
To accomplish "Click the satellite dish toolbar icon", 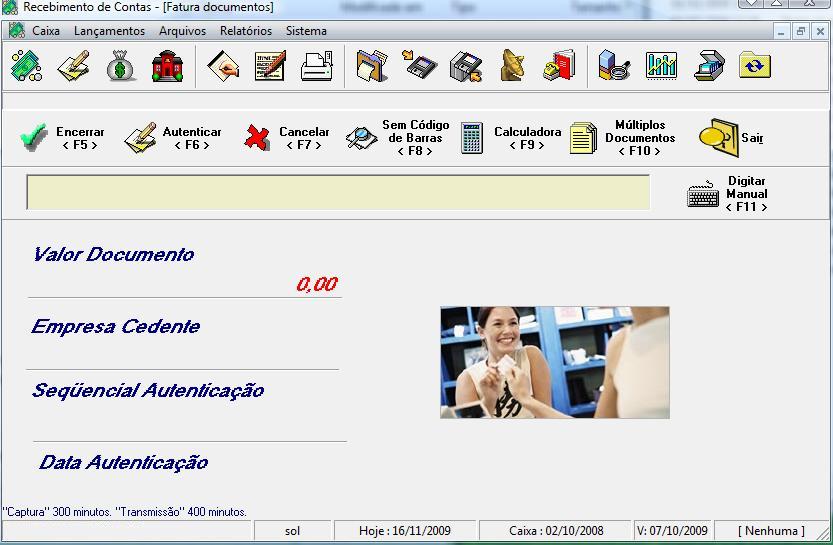I will 513,65.
